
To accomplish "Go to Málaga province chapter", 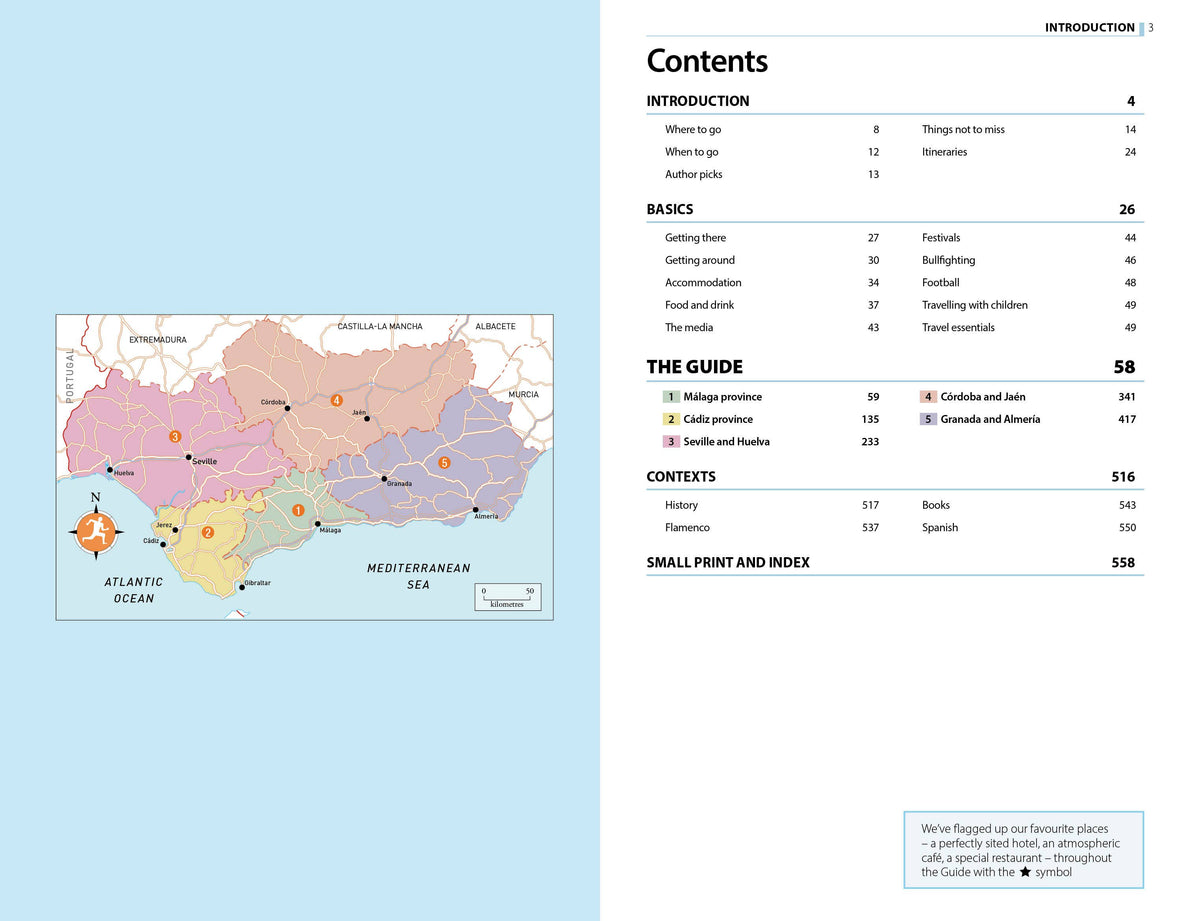I will coord(723,397).
